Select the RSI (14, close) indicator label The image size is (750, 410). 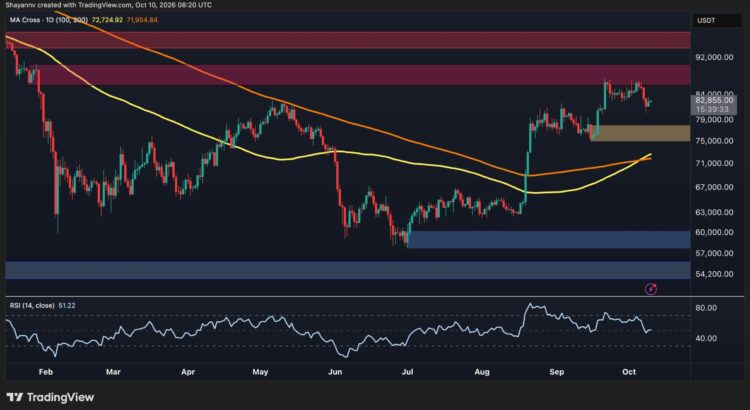coord(33,305)
